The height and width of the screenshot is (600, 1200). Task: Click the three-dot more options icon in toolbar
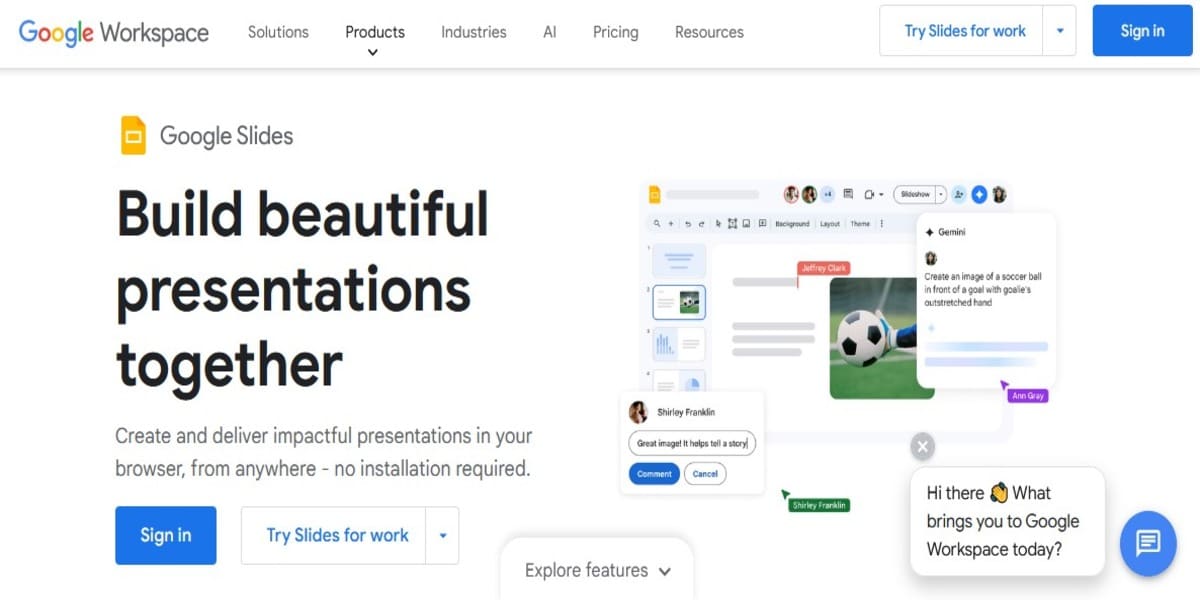point(881,223)
